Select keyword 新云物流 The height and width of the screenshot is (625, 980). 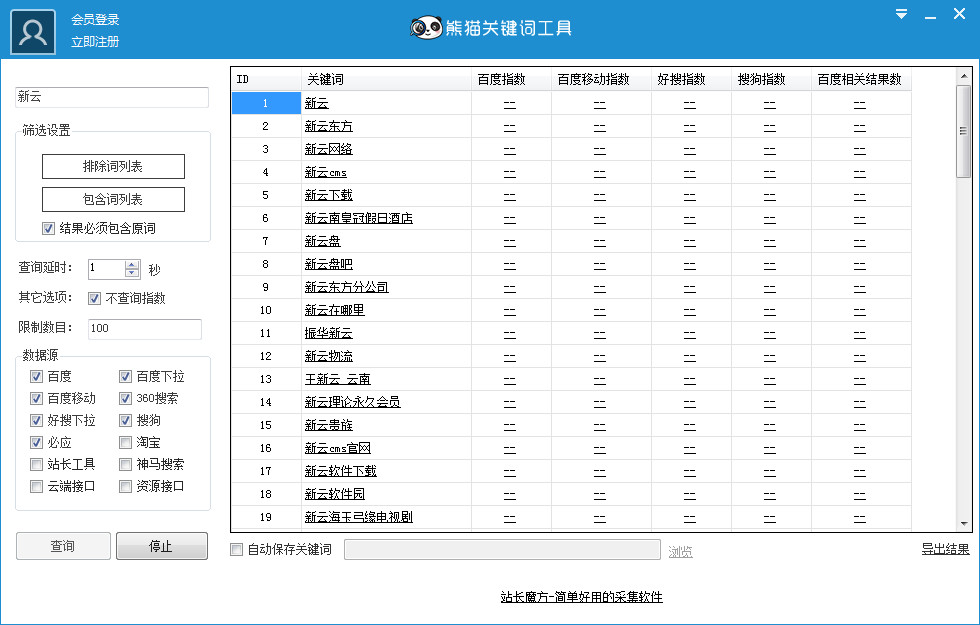click(329, 356)
